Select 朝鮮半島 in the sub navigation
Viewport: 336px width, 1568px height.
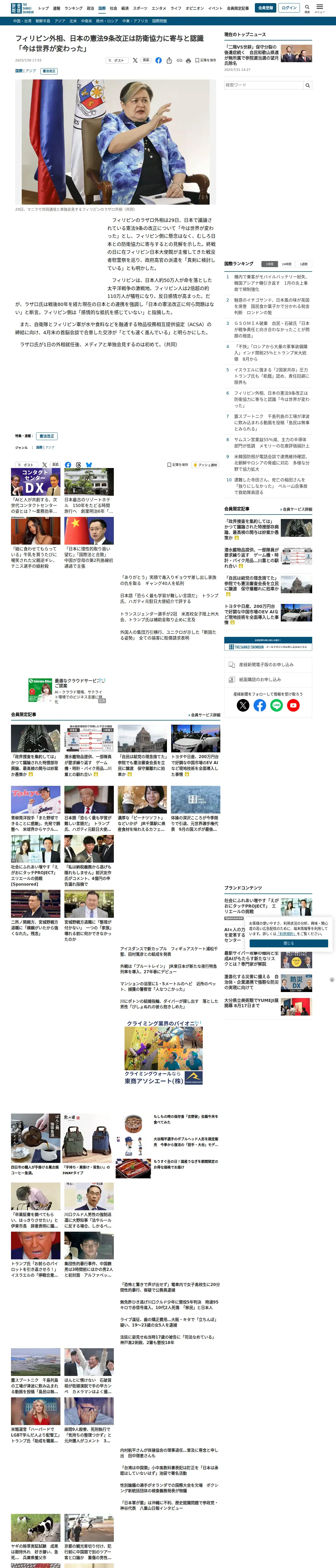pyautogui.click(x=43, y=21)
